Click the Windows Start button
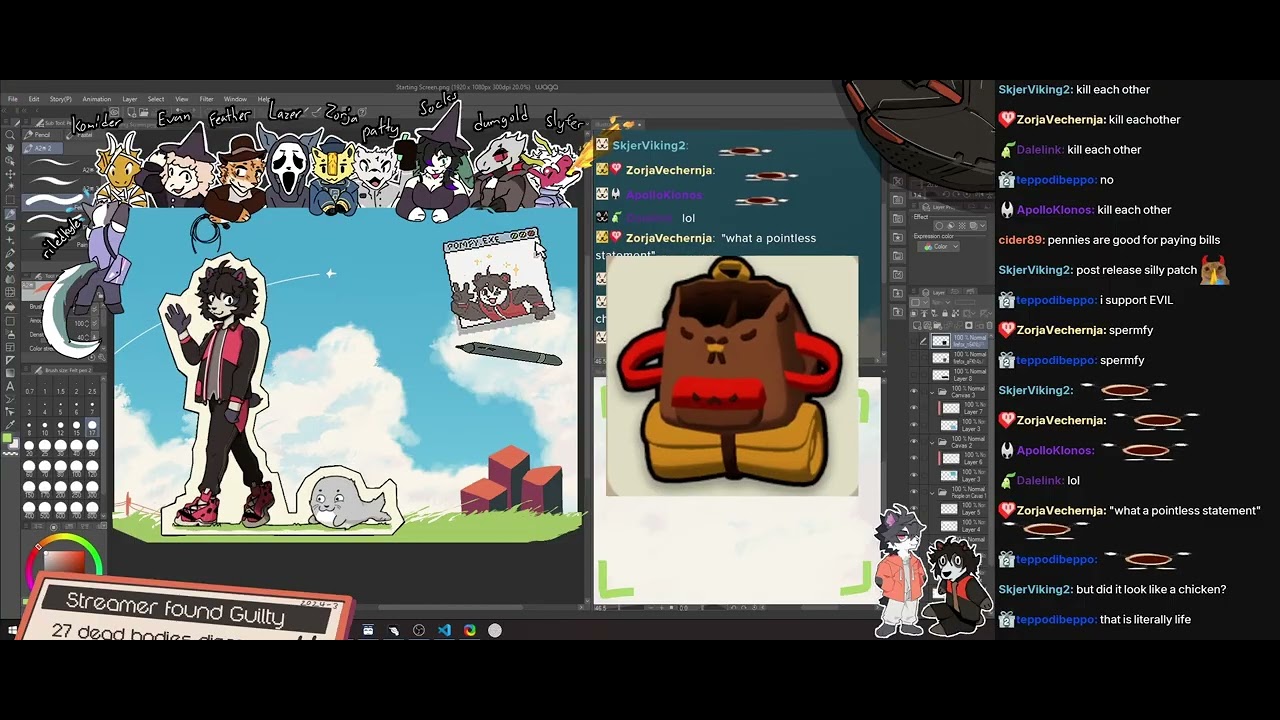The width and height of the screenshot is (1280, 720). (13, 630)
